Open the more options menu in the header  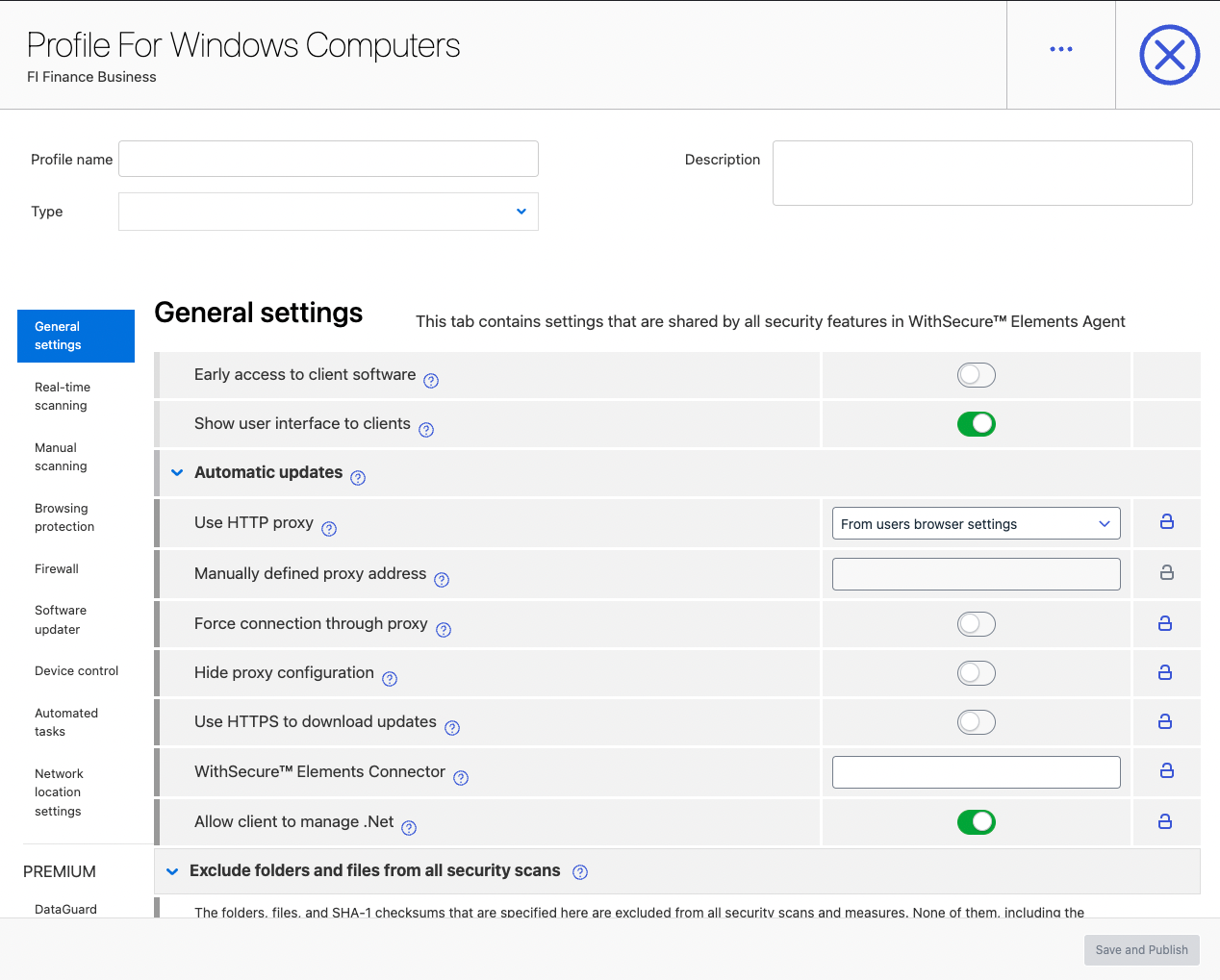(x=1060, y=48)
